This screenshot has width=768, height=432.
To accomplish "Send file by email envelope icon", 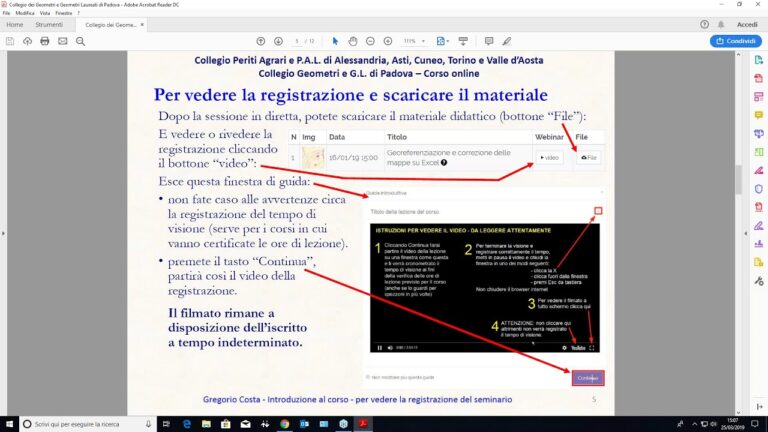I will (63, 41).
